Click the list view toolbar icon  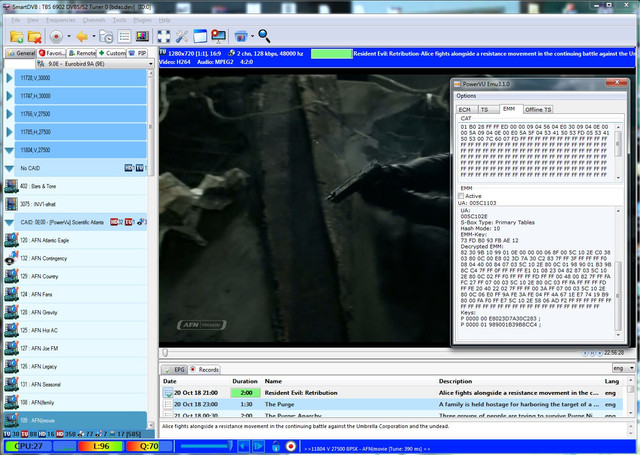(124, 36)
